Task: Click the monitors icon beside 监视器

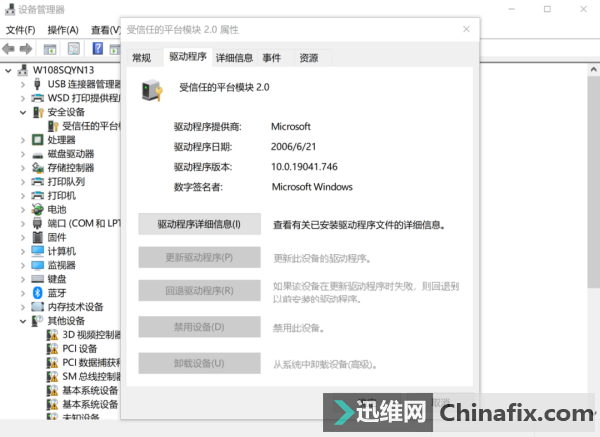Action: click(x=38, y=265)
